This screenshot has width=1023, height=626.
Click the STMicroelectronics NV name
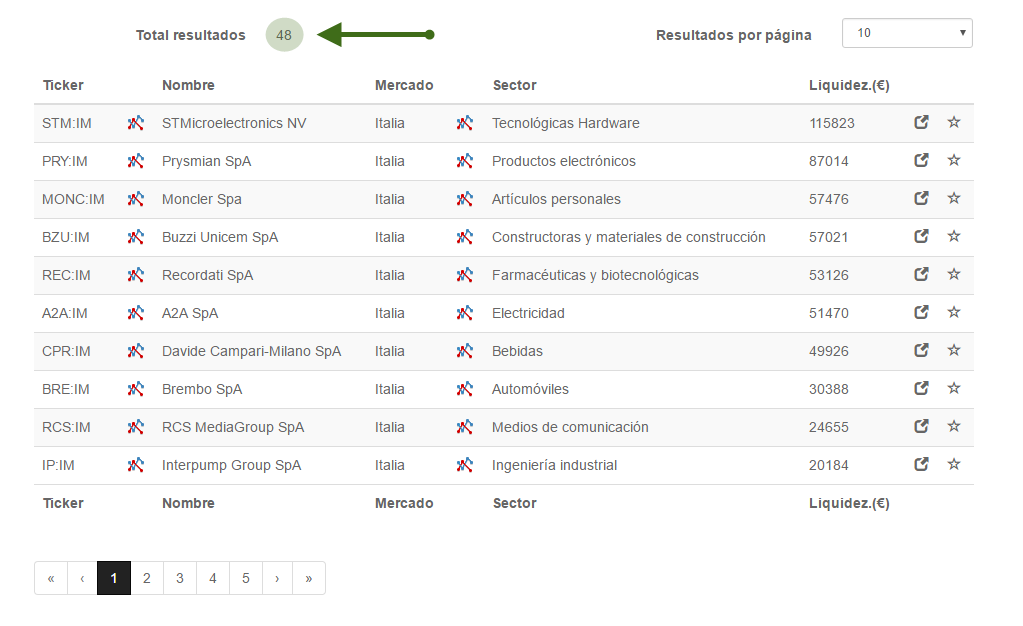tap(234, 123)
